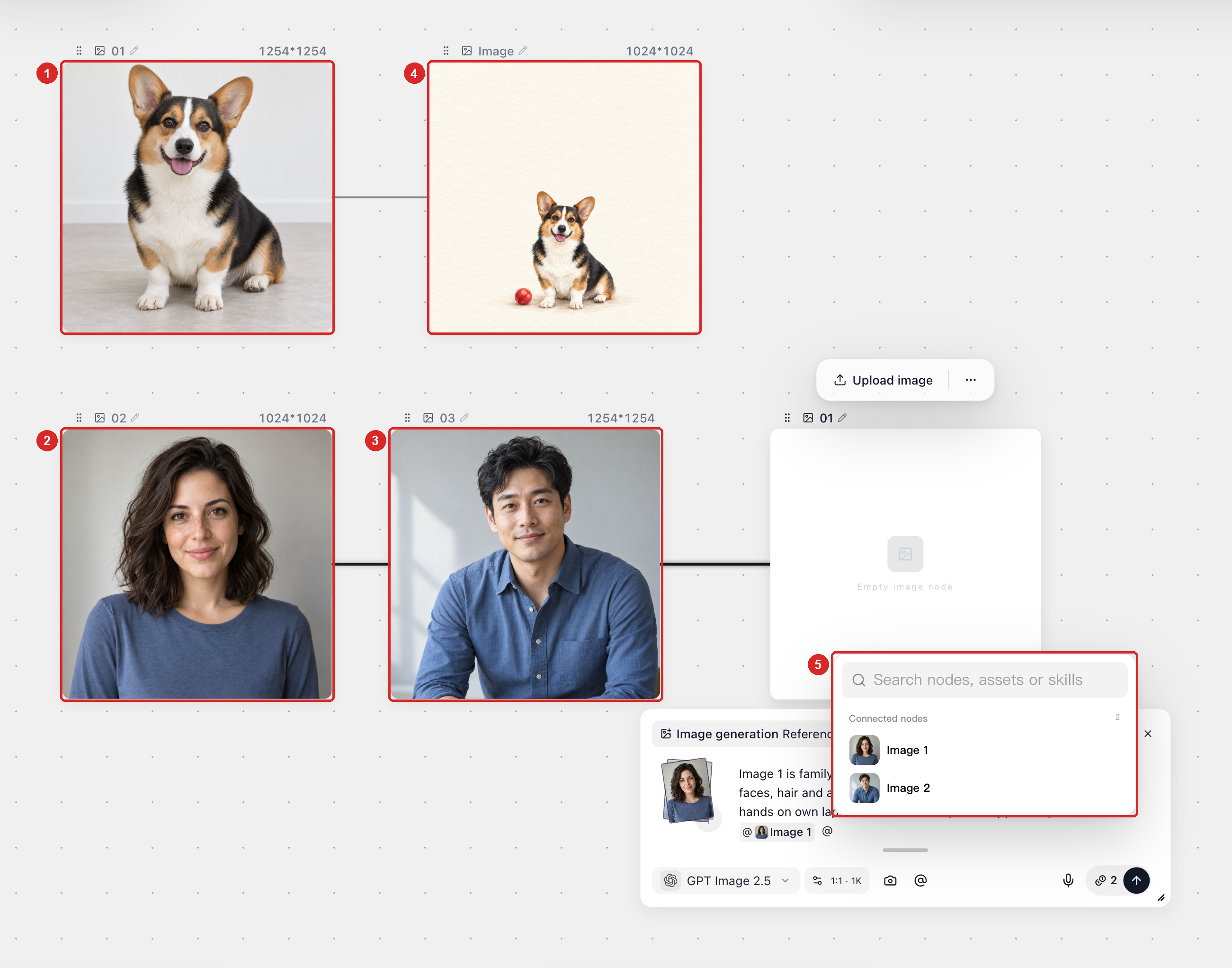Click the 1024*1024 size label of Image node
1232x968 pixels.
coord(659,51)
